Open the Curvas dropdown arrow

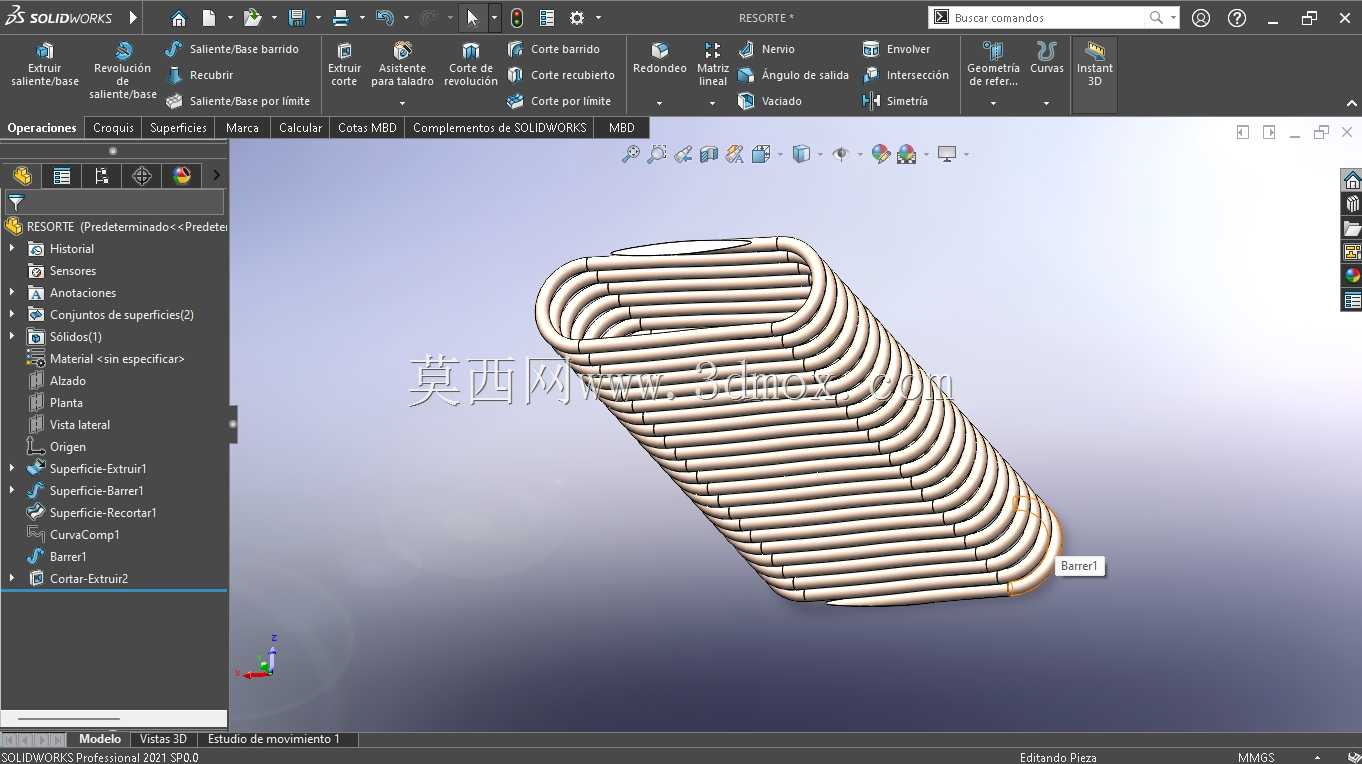point(1047,103)
